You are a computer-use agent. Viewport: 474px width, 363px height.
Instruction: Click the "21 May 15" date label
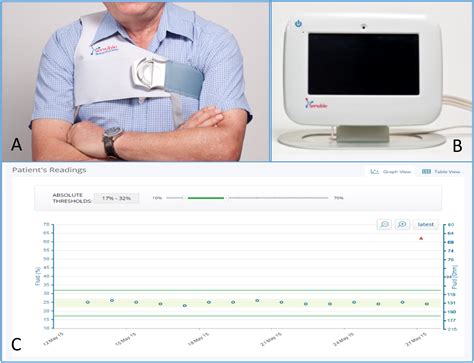point(272,340)
